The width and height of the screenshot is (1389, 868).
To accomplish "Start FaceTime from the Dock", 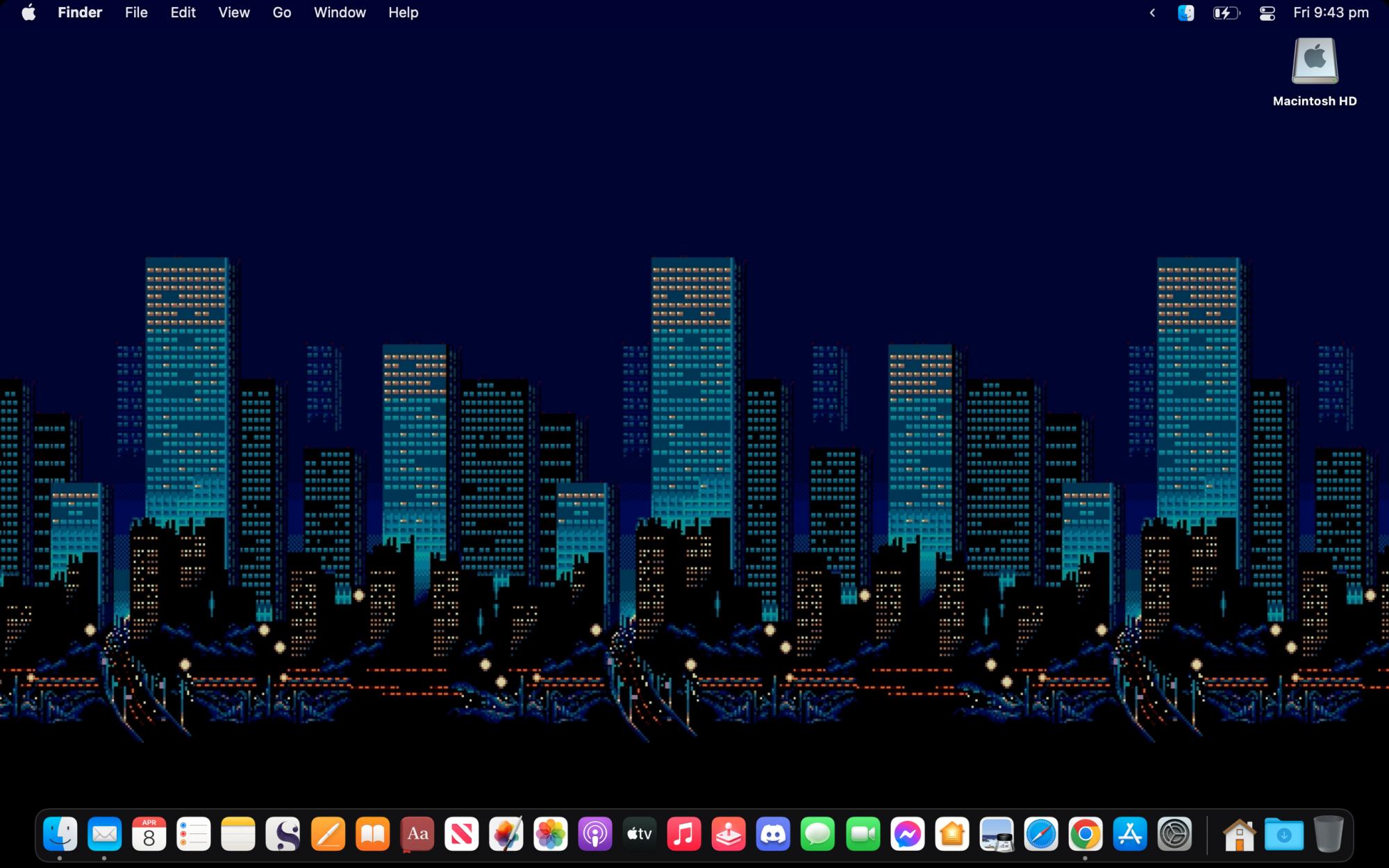I will tap(863, 834).
